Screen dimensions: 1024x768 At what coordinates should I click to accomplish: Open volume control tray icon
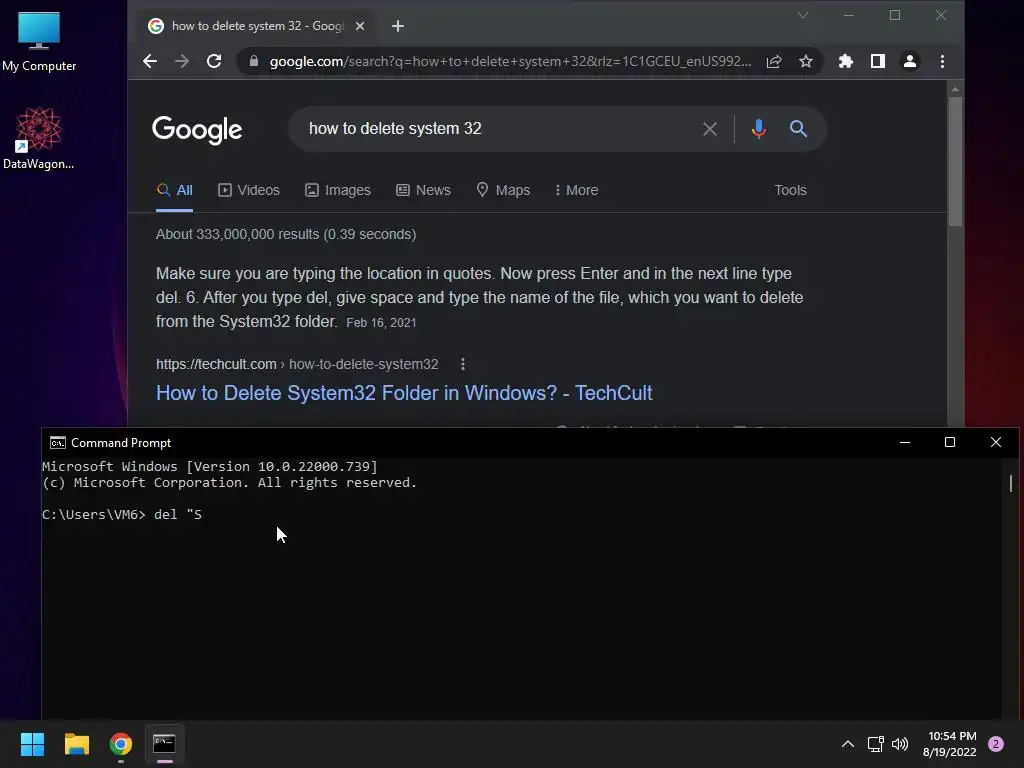click(x=900, y=744)
